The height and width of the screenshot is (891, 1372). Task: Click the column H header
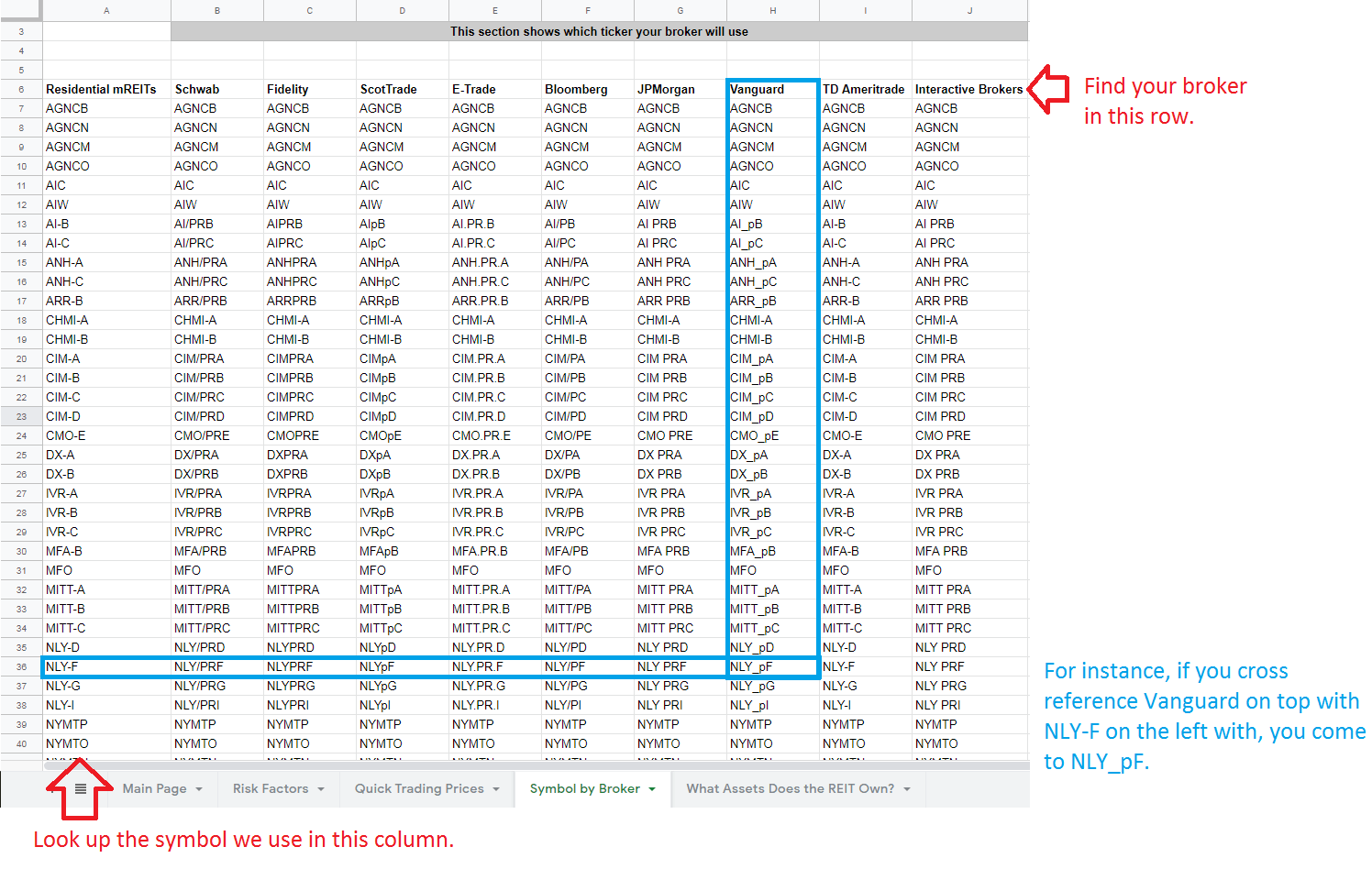point(773,10)
